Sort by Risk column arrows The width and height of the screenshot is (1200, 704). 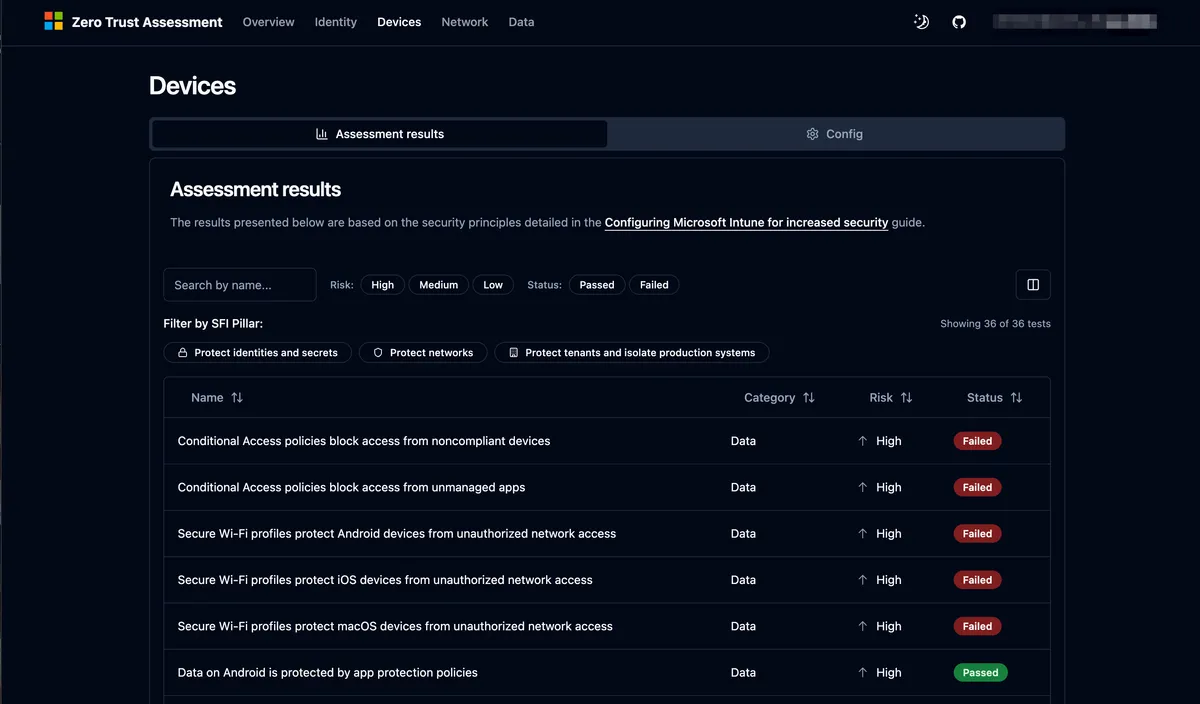click(x=906, y=398)
